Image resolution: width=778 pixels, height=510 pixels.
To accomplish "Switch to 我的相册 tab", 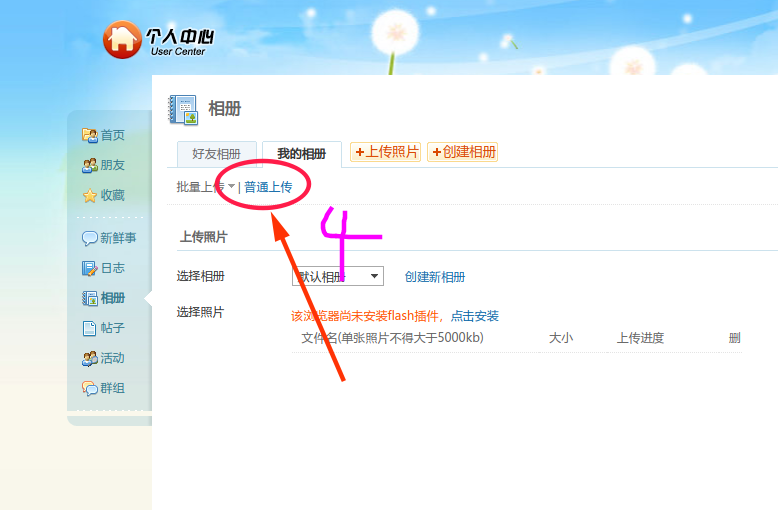I will (x=302, y=154).
